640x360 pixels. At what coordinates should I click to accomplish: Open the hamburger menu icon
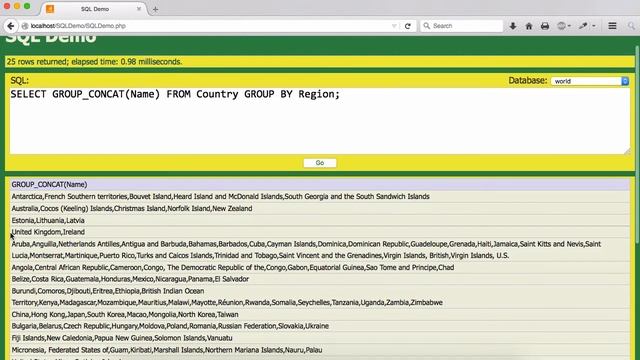612,26
